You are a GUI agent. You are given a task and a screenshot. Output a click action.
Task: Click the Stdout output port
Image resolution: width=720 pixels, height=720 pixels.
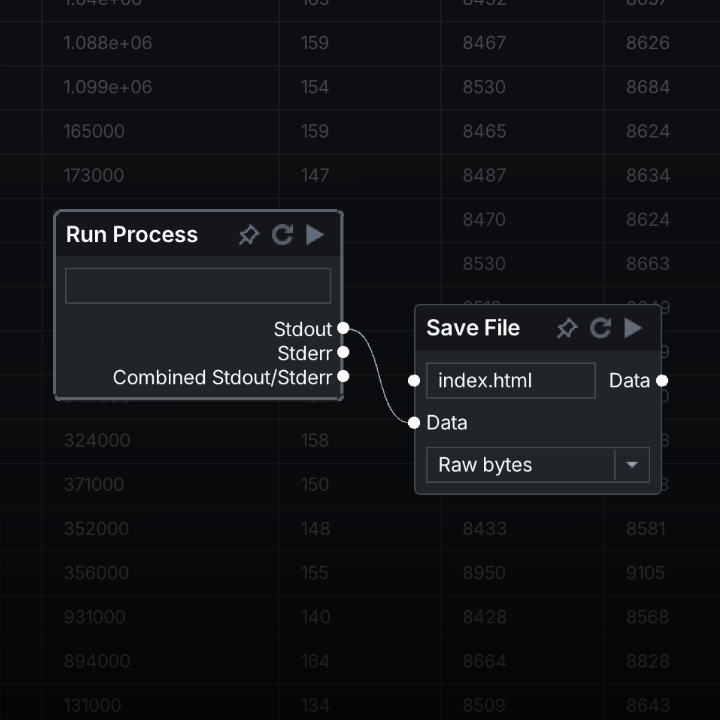coord(343,328)
